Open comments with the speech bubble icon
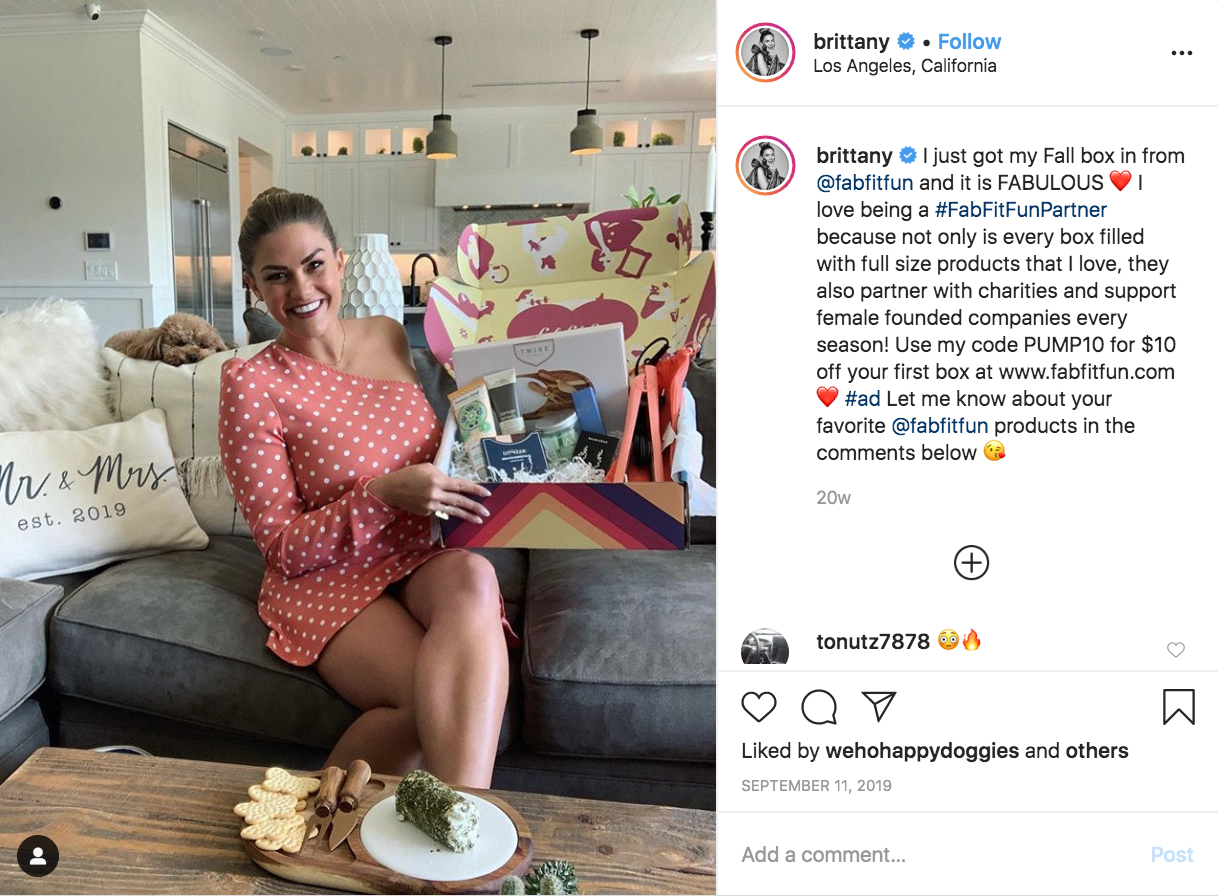This screenshot has height=896, width=1218. (x=819, y=707)
